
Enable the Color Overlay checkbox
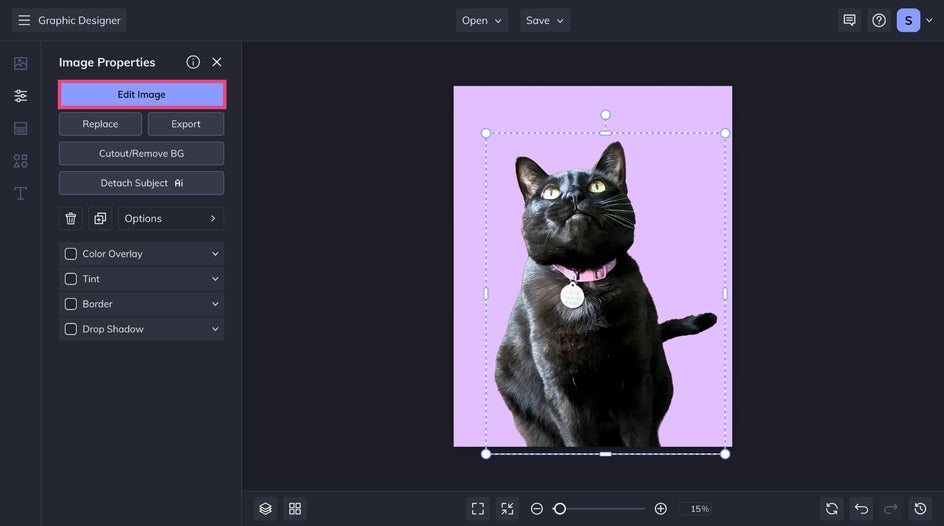70,254
